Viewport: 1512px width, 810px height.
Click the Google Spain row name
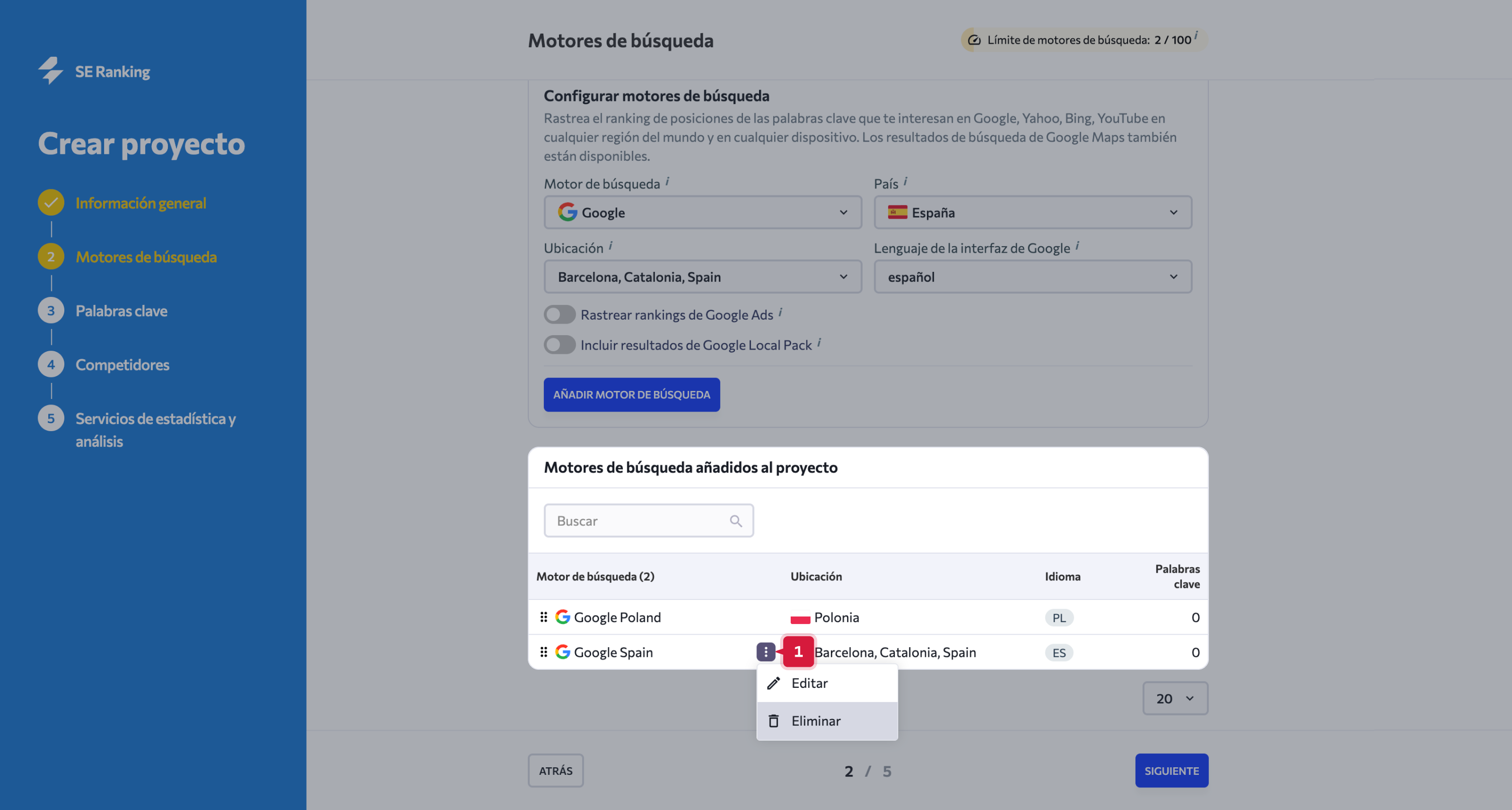click(613, 652)
